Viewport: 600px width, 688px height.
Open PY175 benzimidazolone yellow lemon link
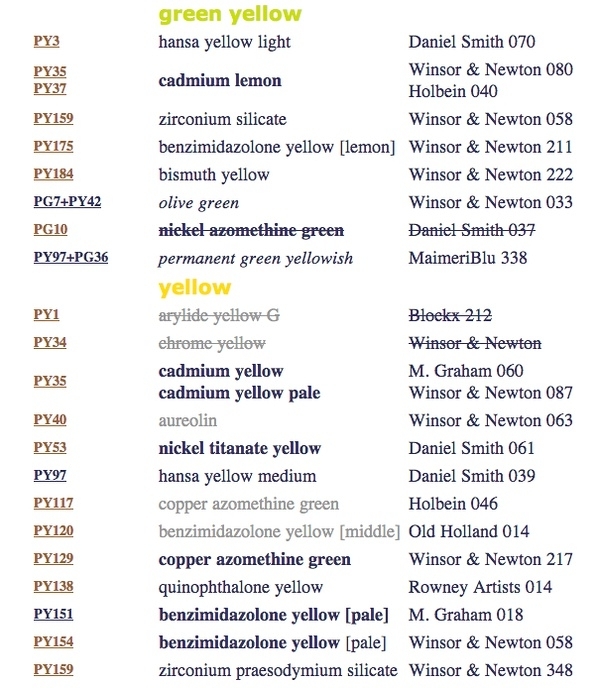pyautogui.click(x=53, y=146)
